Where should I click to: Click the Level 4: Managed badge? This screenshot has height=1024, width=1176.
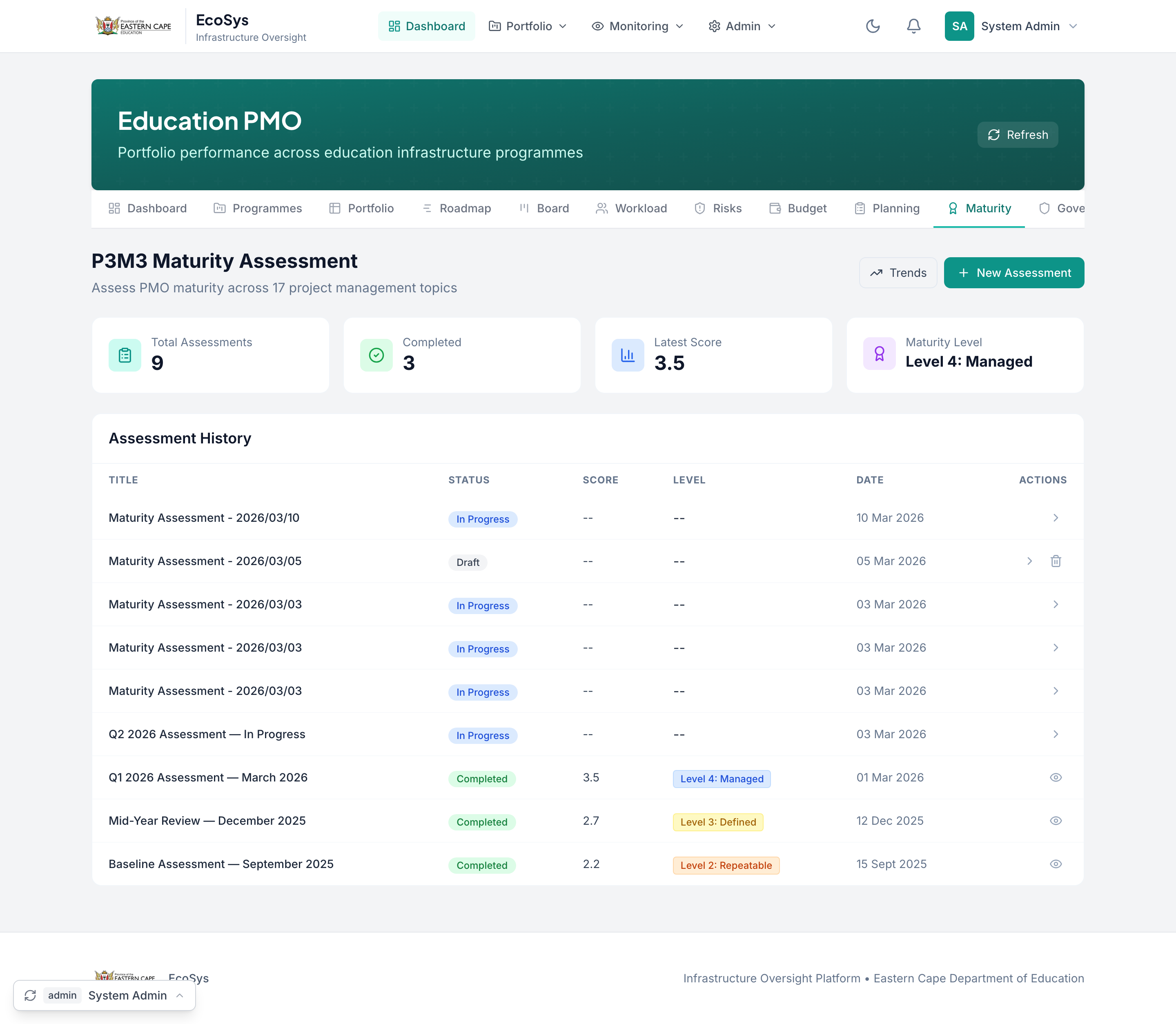point(721,779)
